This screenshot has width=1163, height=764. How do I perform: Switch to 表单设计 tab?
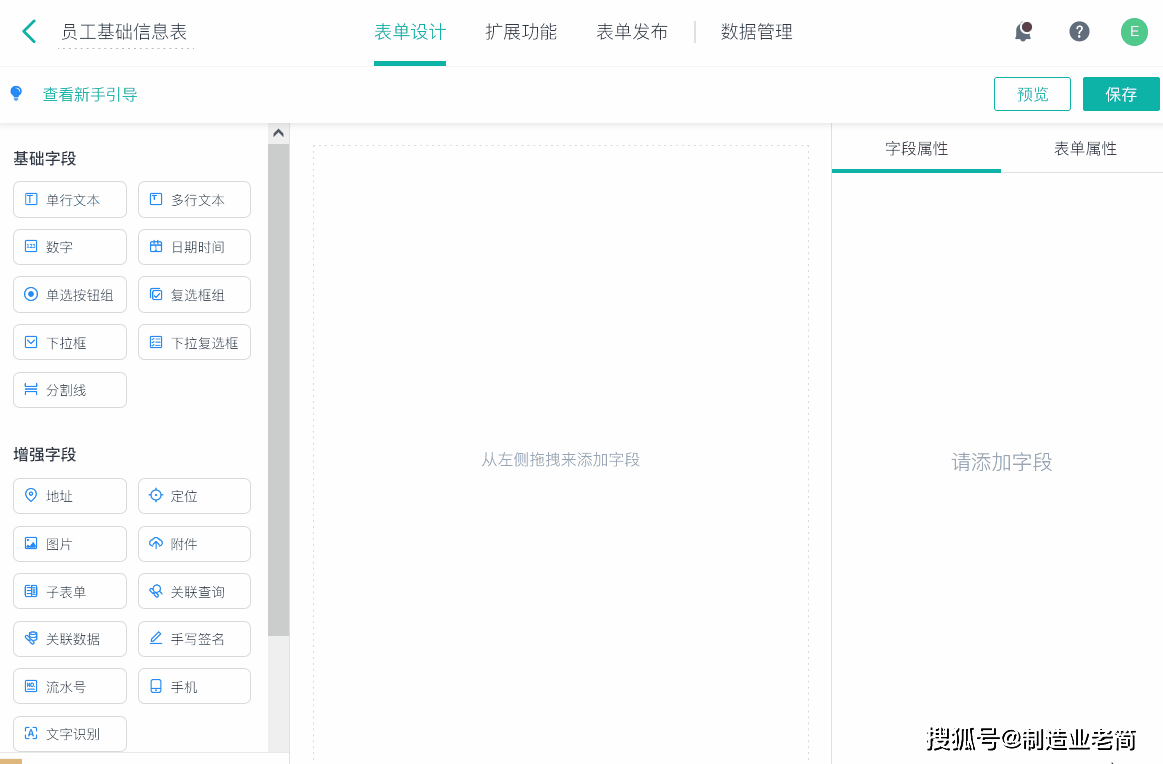pos(409,32)
